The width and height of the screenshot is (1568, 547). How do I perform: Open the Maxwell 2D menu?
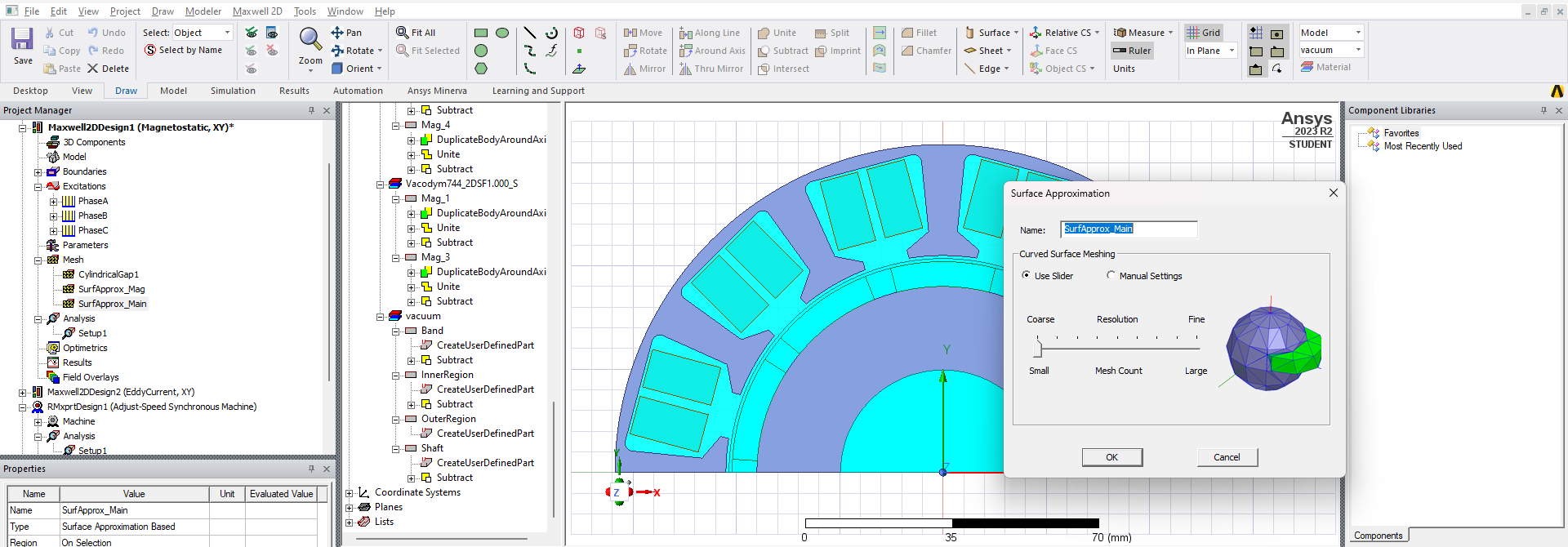257,11
